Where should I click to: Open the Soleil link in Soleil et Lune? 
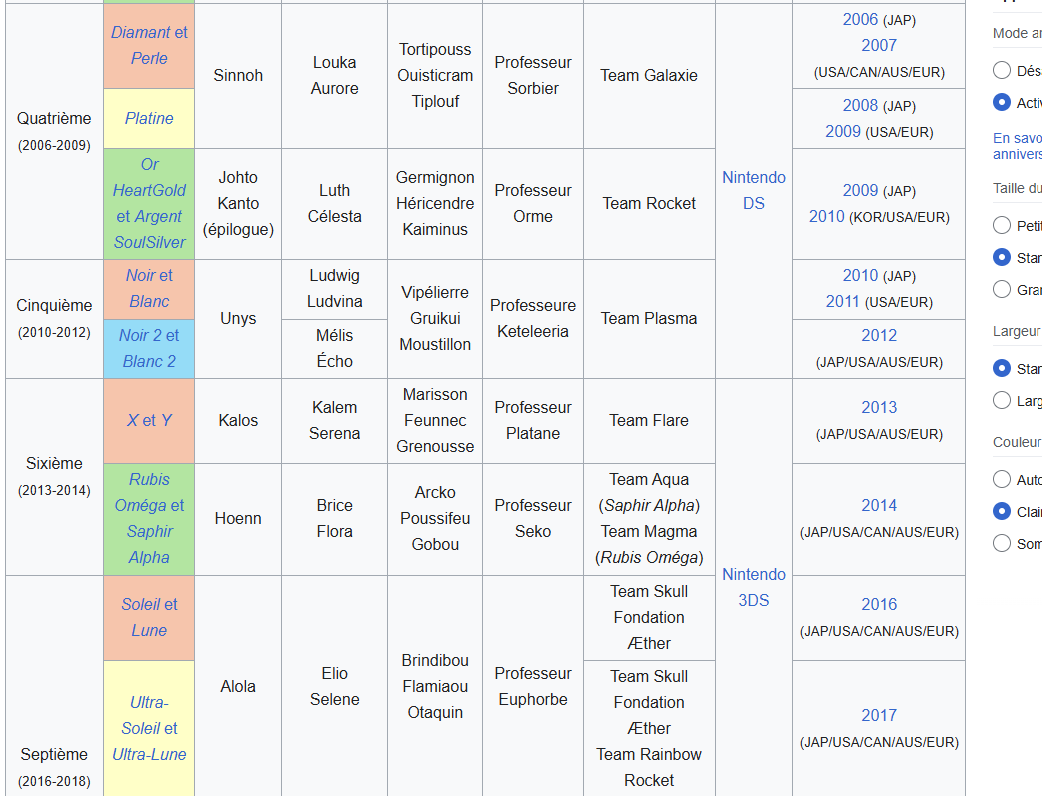point(140,605)
